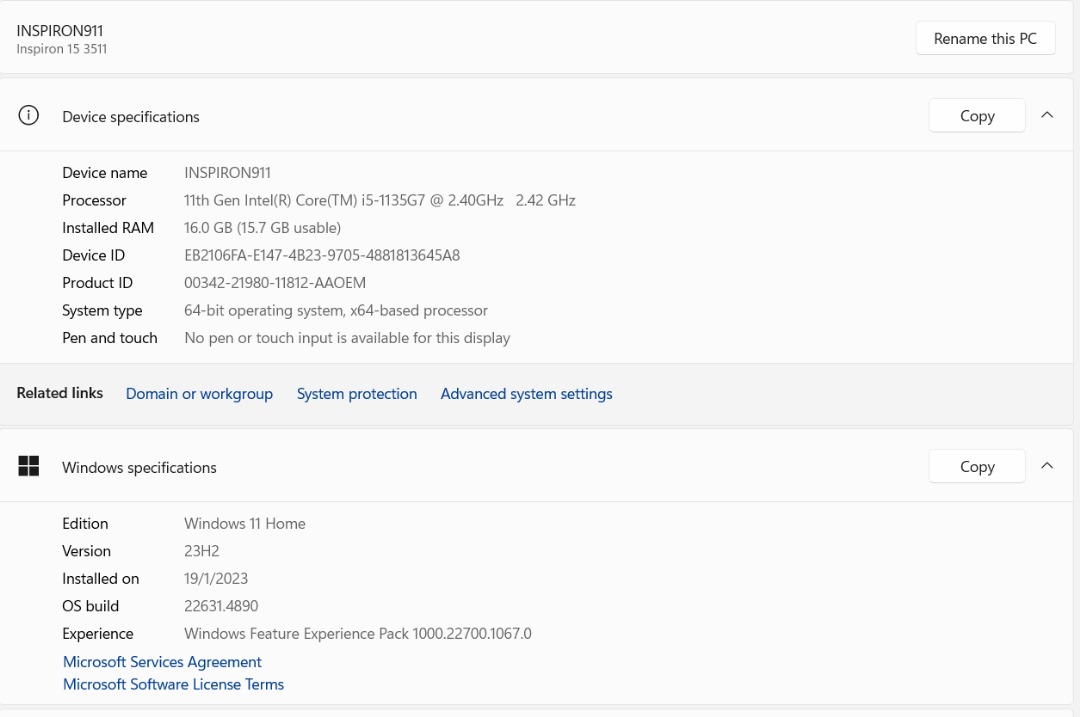Screen dimensions: 1080x717
Task: Click the Device ID value
Action: 322,255
